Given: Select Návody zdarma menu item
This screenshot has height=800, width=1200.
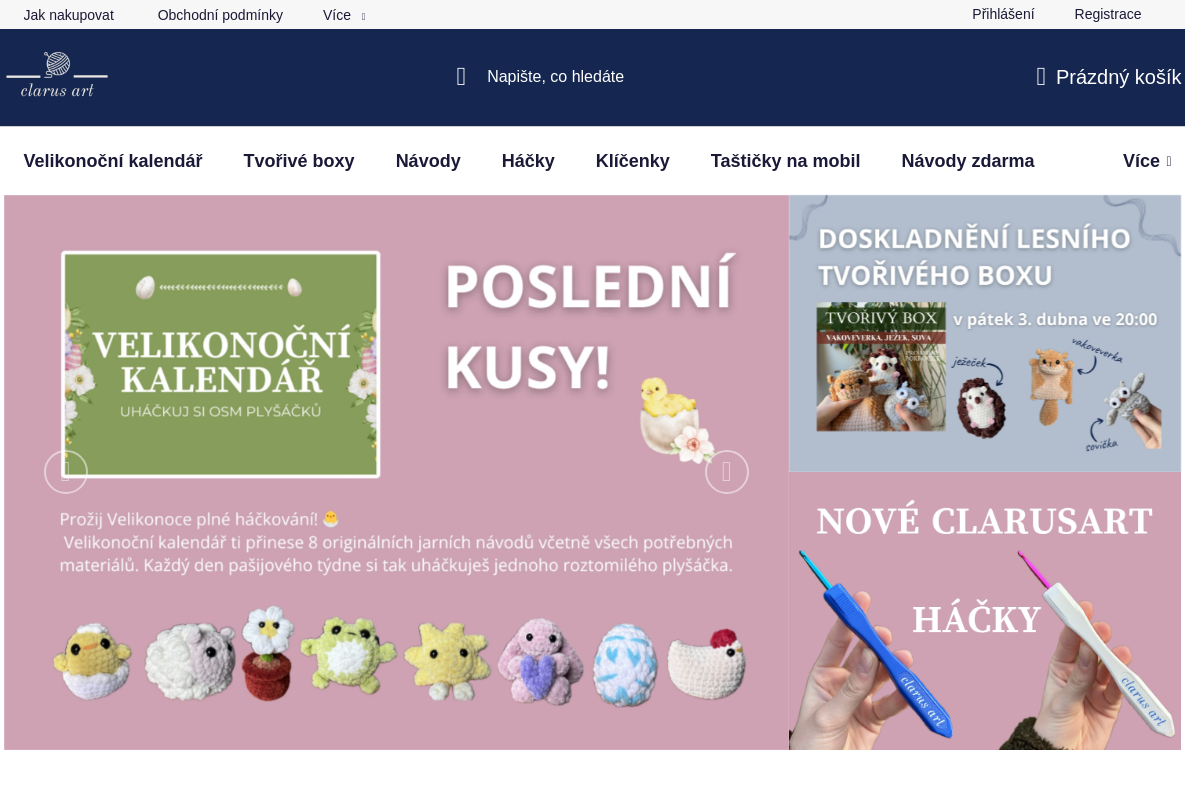Looking at the screenshot, I should coord(968,161).
